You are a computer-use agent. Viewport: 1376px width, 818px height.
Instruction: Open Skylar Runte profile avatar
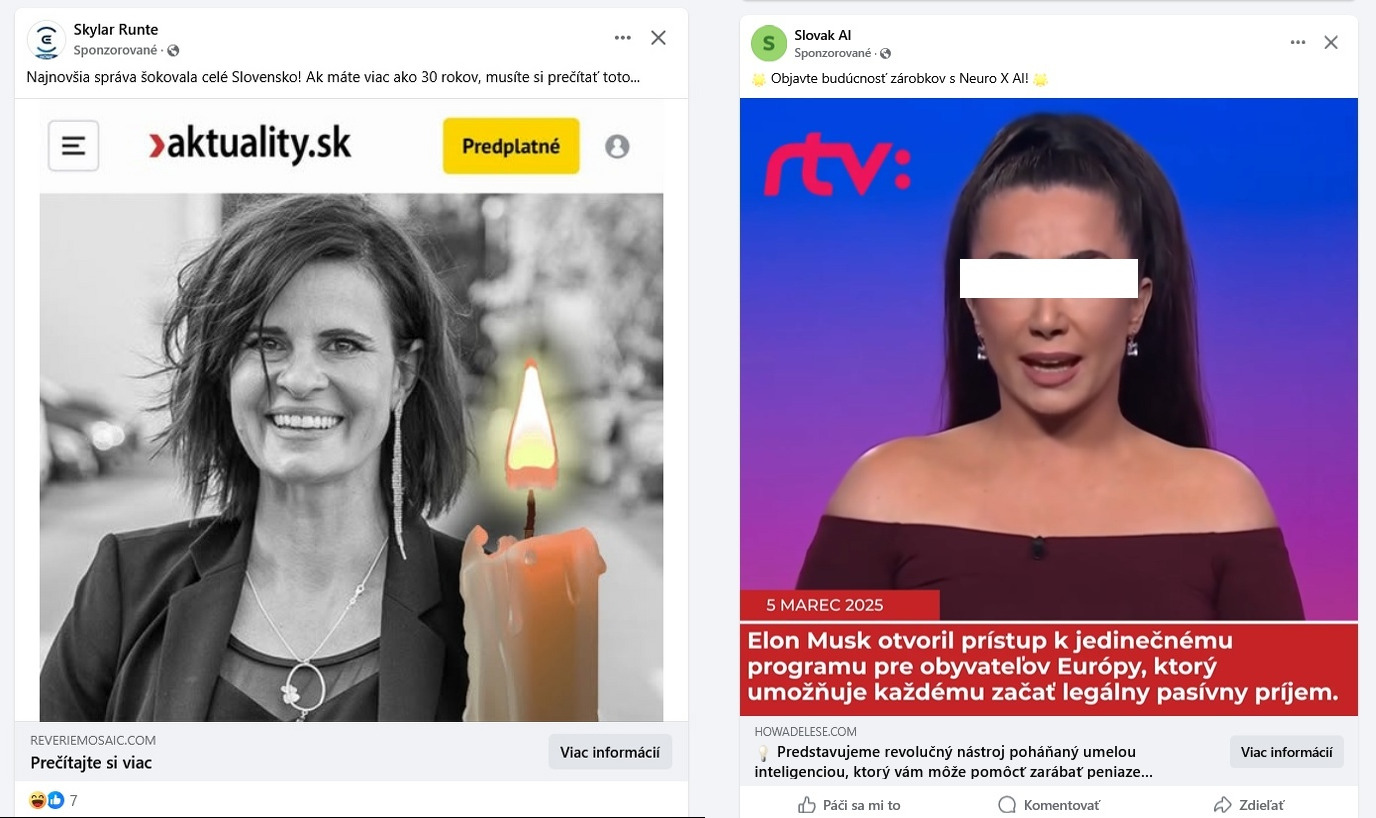[45, 39]
